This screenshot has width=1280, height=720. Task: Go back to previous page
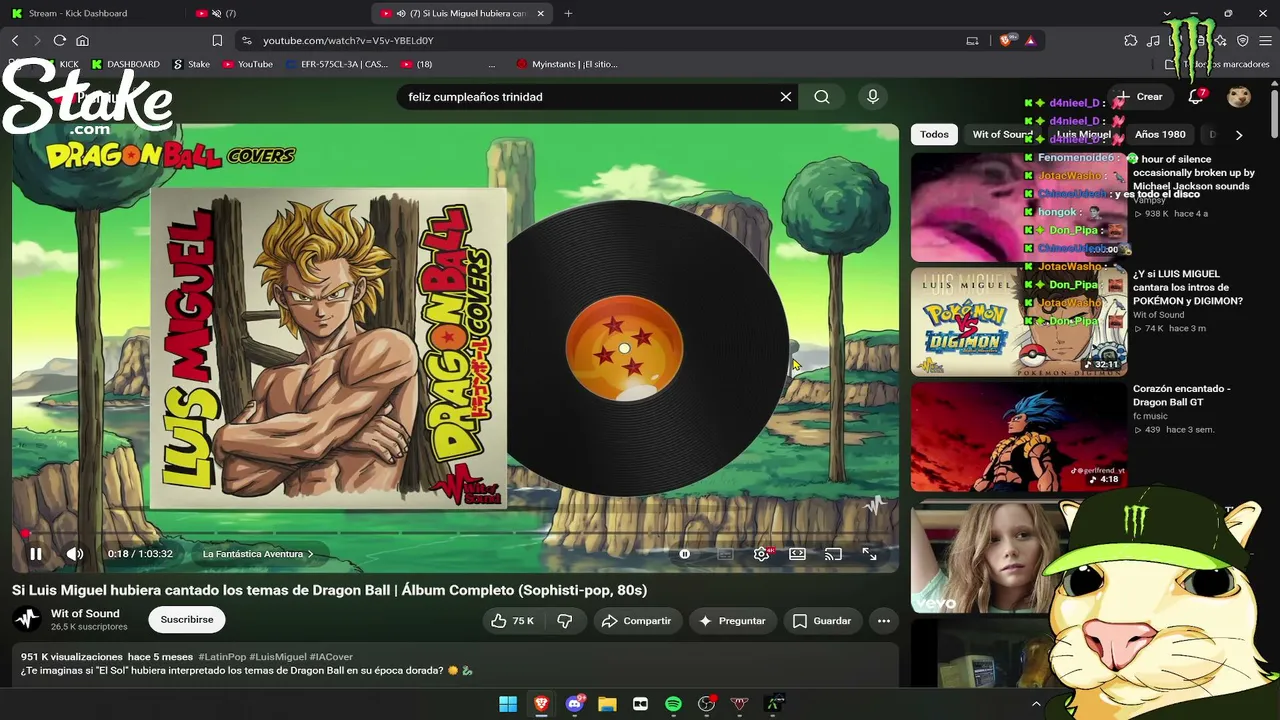click(15, 41)
